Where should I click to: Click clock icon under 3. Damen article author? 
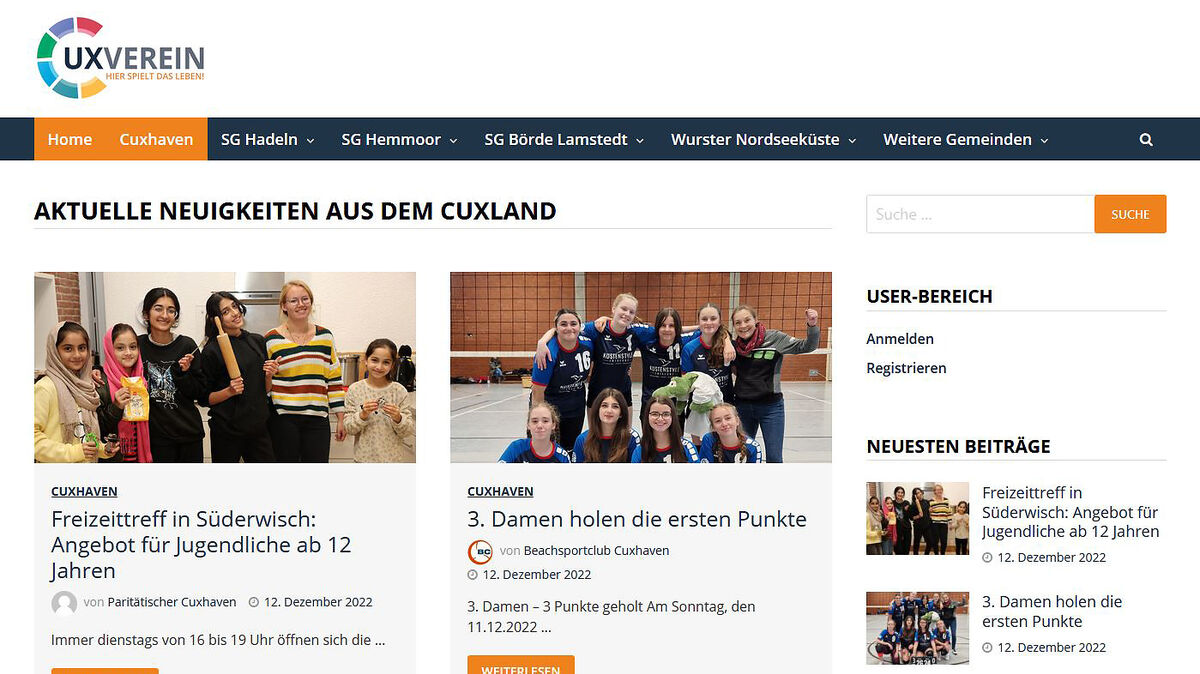(473, 575)
